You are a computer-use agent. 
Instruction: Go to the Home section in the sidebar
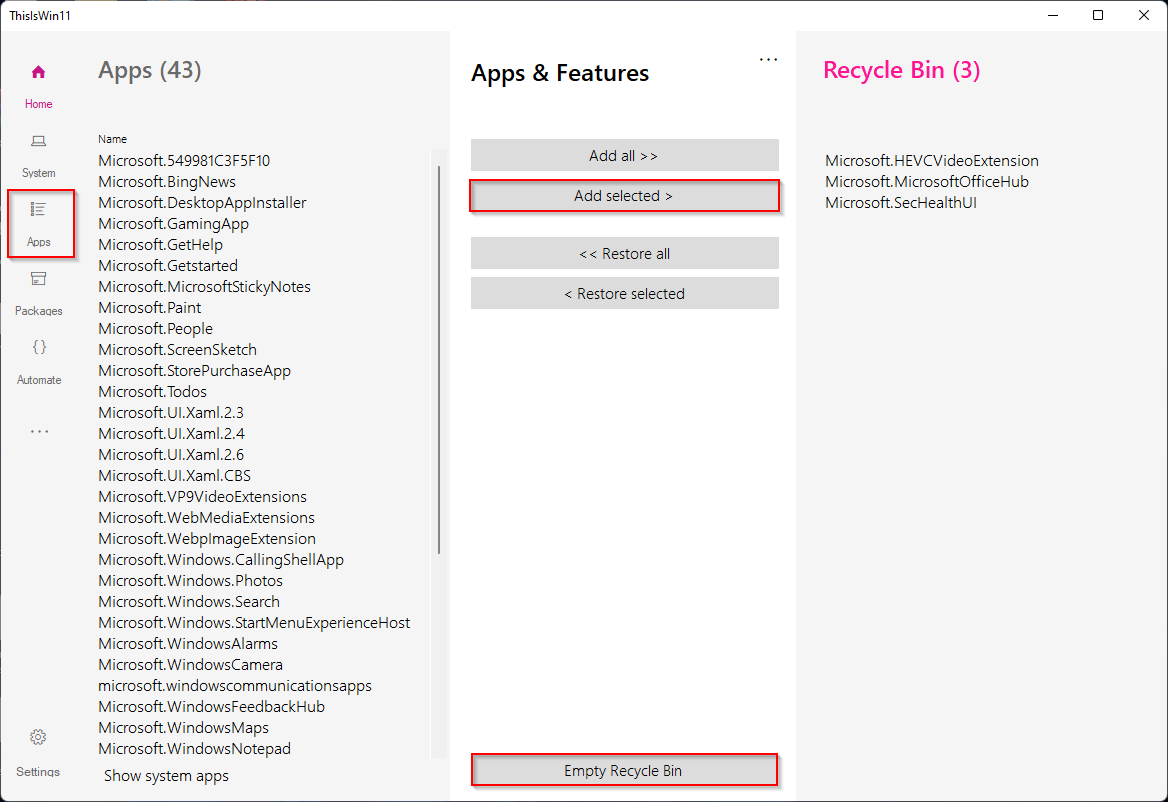tap(38, 86)
